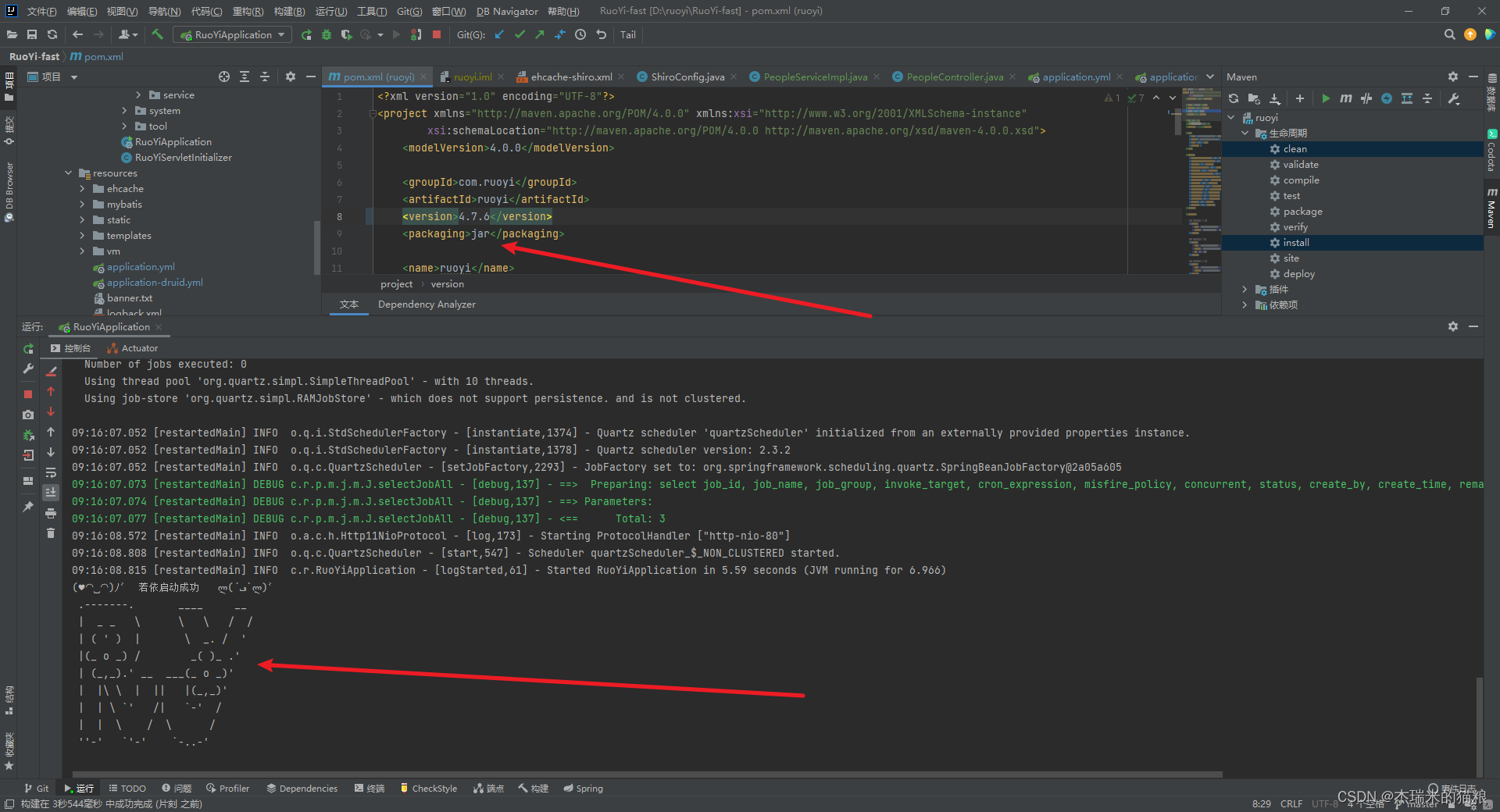Add a Maven project with the plus icon
This screenshot has width=1500, height=812.
click(1300, 98)
